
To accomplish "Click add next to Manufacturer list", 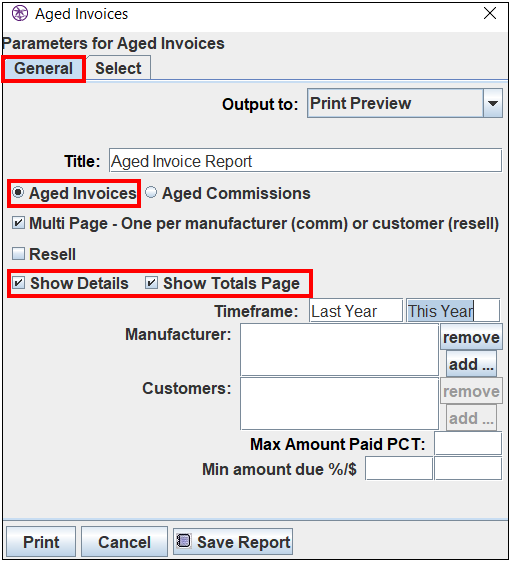I will click(x=471, y=364).
